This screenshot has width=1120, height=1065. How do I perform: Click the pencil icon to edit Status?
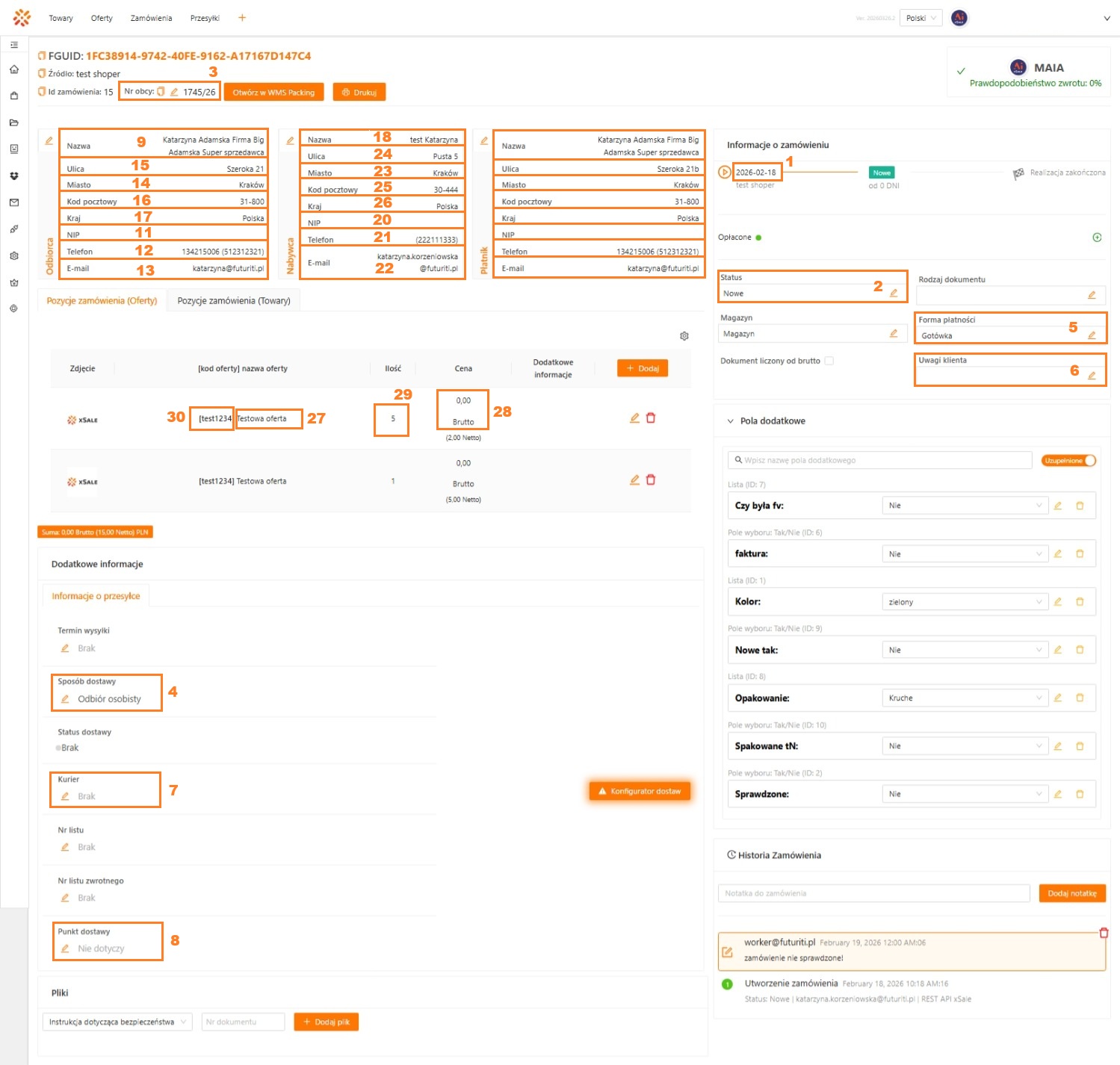click(x=894, y=294)
